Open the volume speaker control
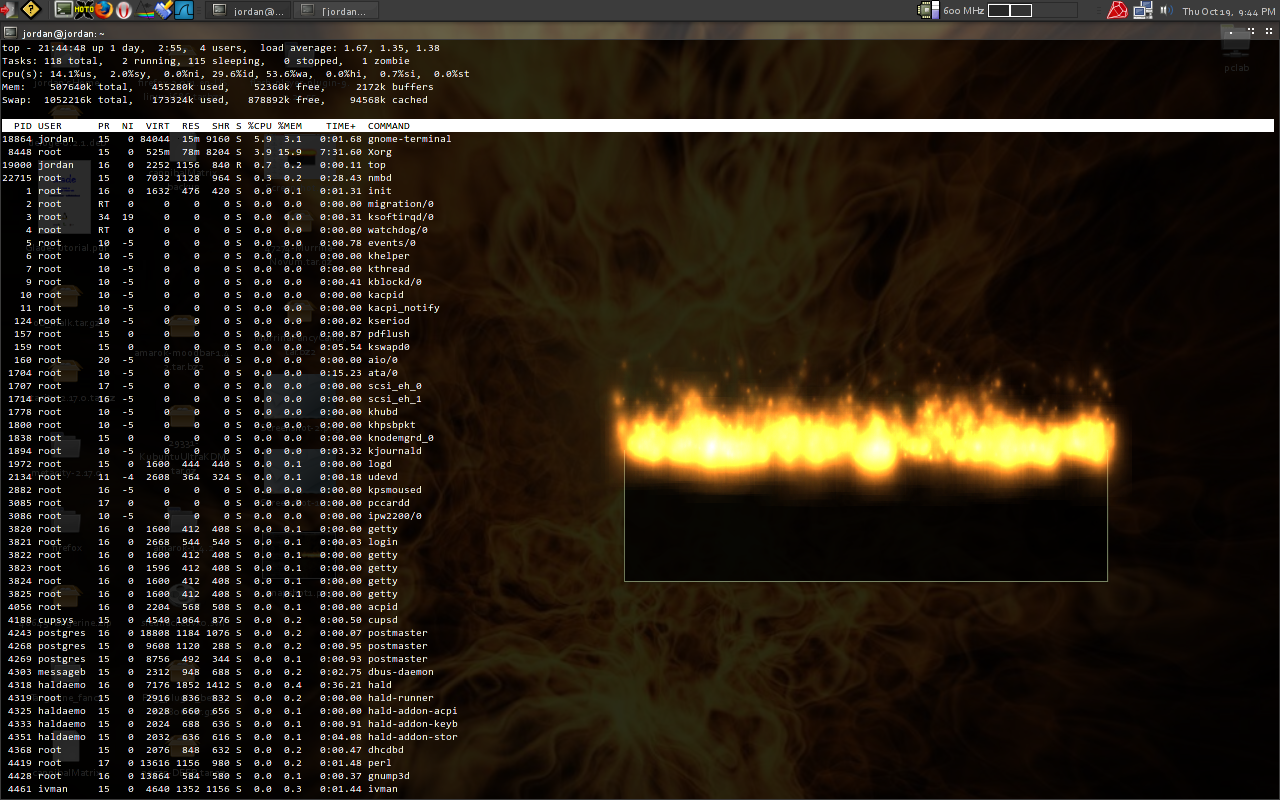Viewport: 1280px width, 800px height. coord(1165,10)
